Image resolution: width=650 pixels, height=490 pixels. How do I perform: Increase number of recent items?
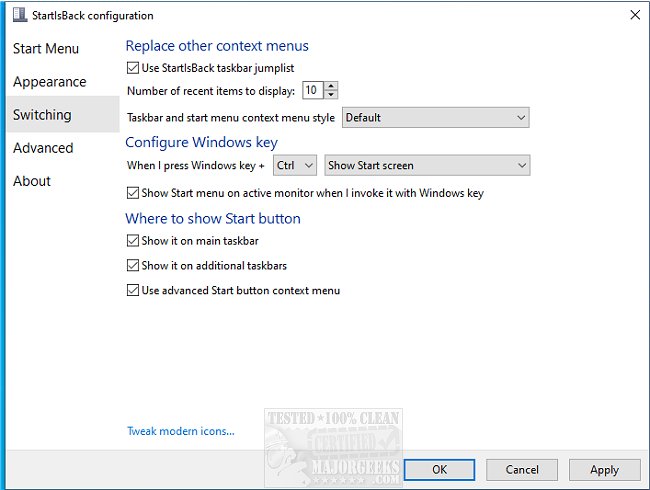(x=332, y=86)
